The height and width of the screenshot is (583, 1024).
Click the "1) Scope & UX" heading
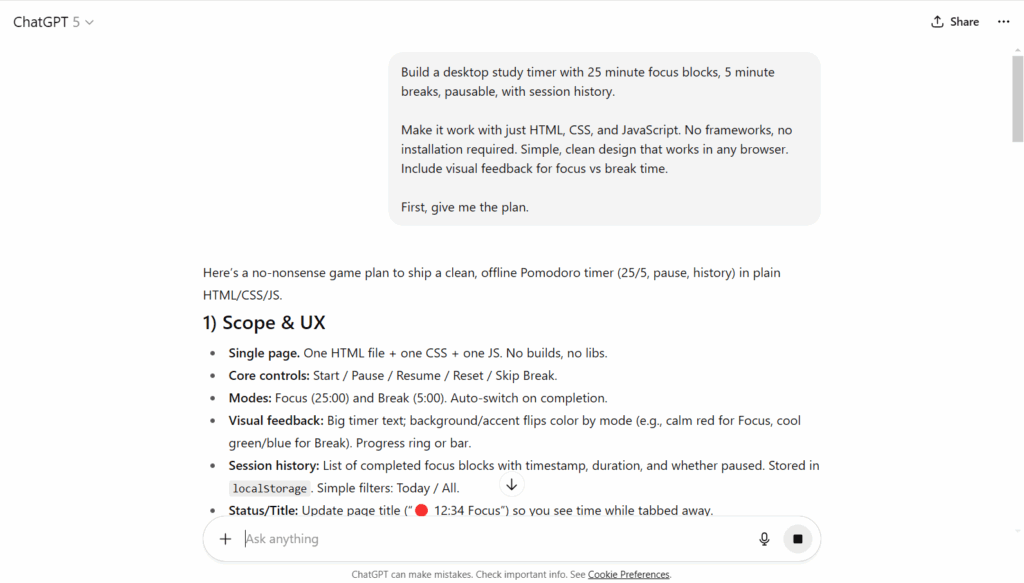264,323
